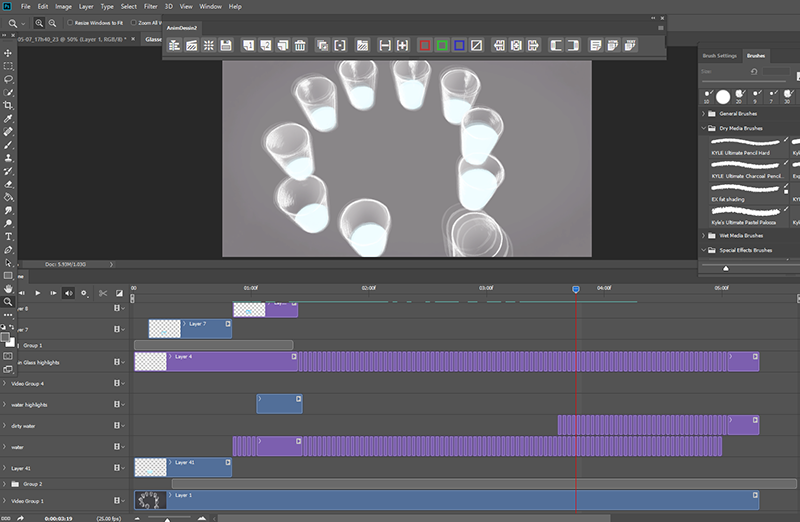Click the timeline zoom slider handle
This screenshot has width=800, height=522.
pyautogui.click(x=167, y=519)
